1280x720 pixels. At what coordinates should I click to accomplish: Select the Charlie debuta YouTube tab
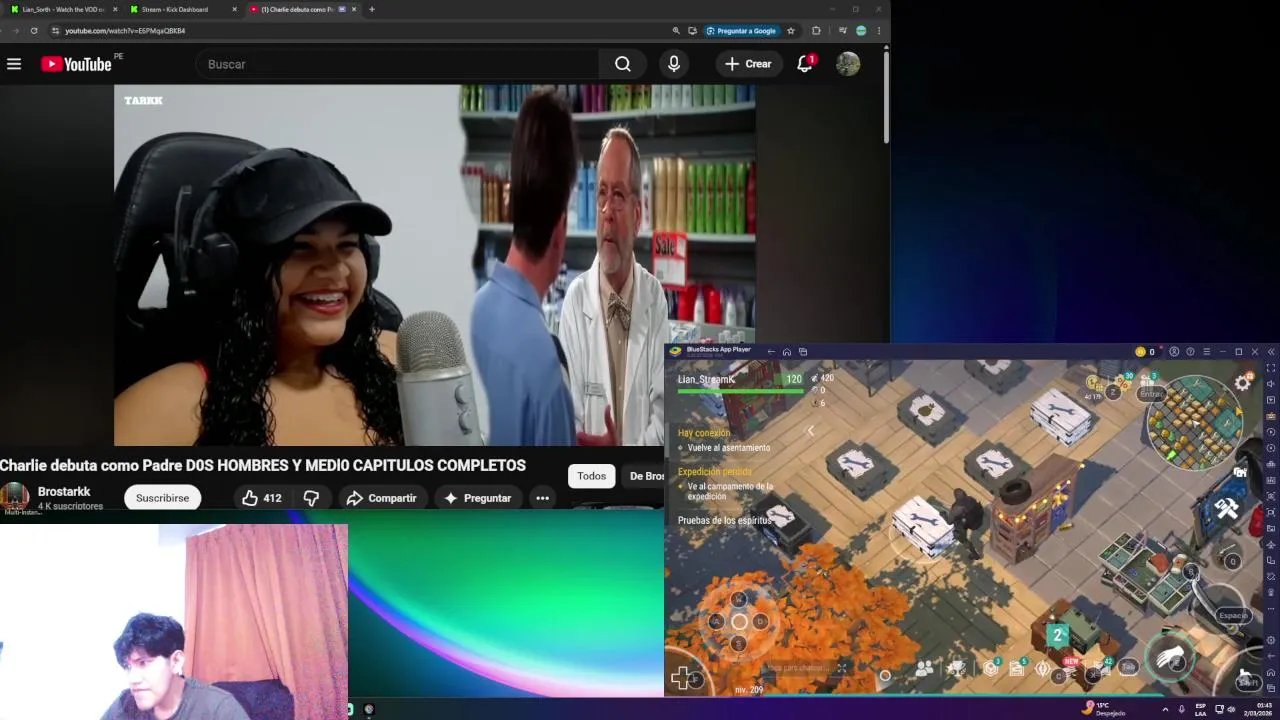302,9
